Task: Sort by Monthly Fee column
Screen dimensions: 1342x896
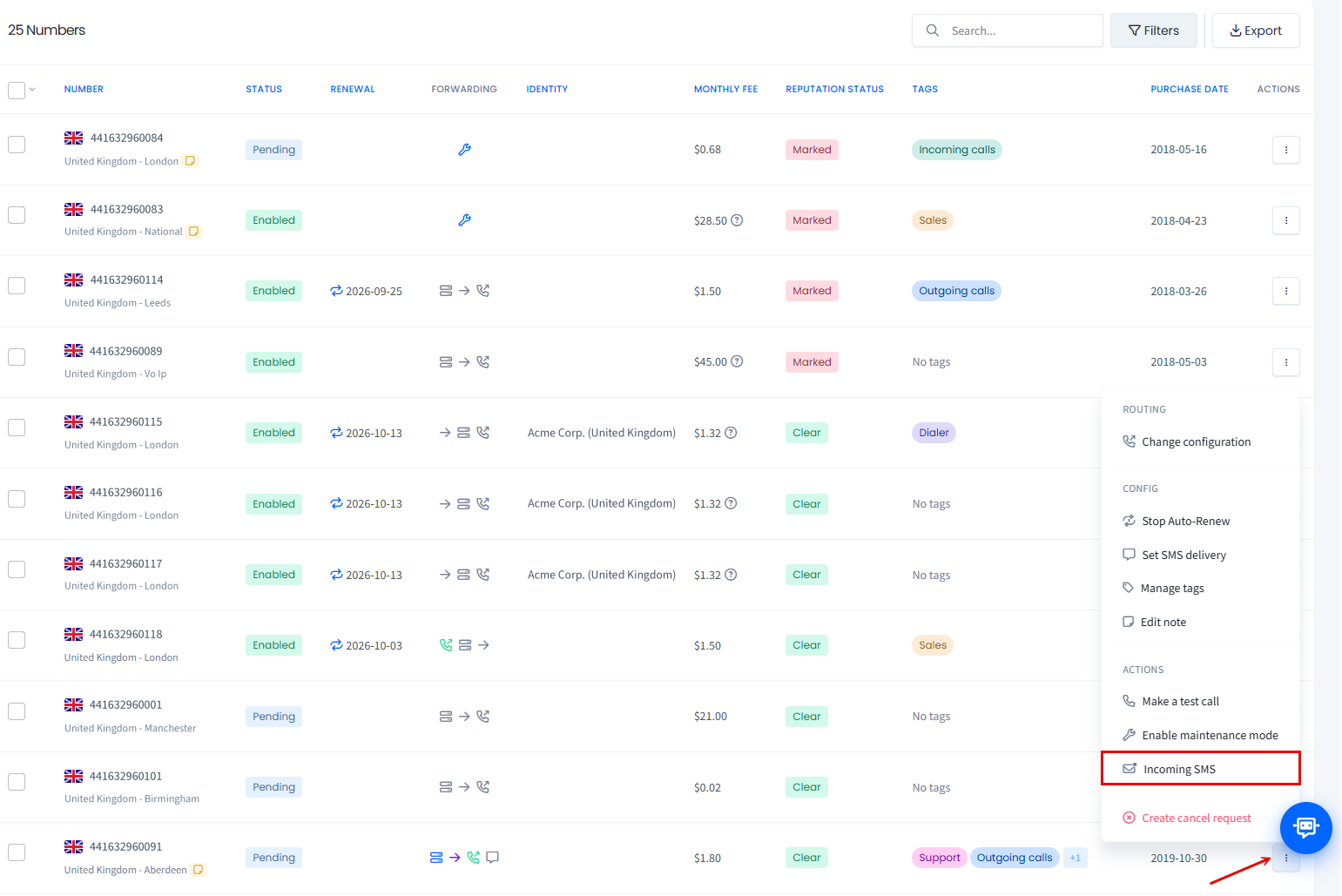Action: click(725, 89)
